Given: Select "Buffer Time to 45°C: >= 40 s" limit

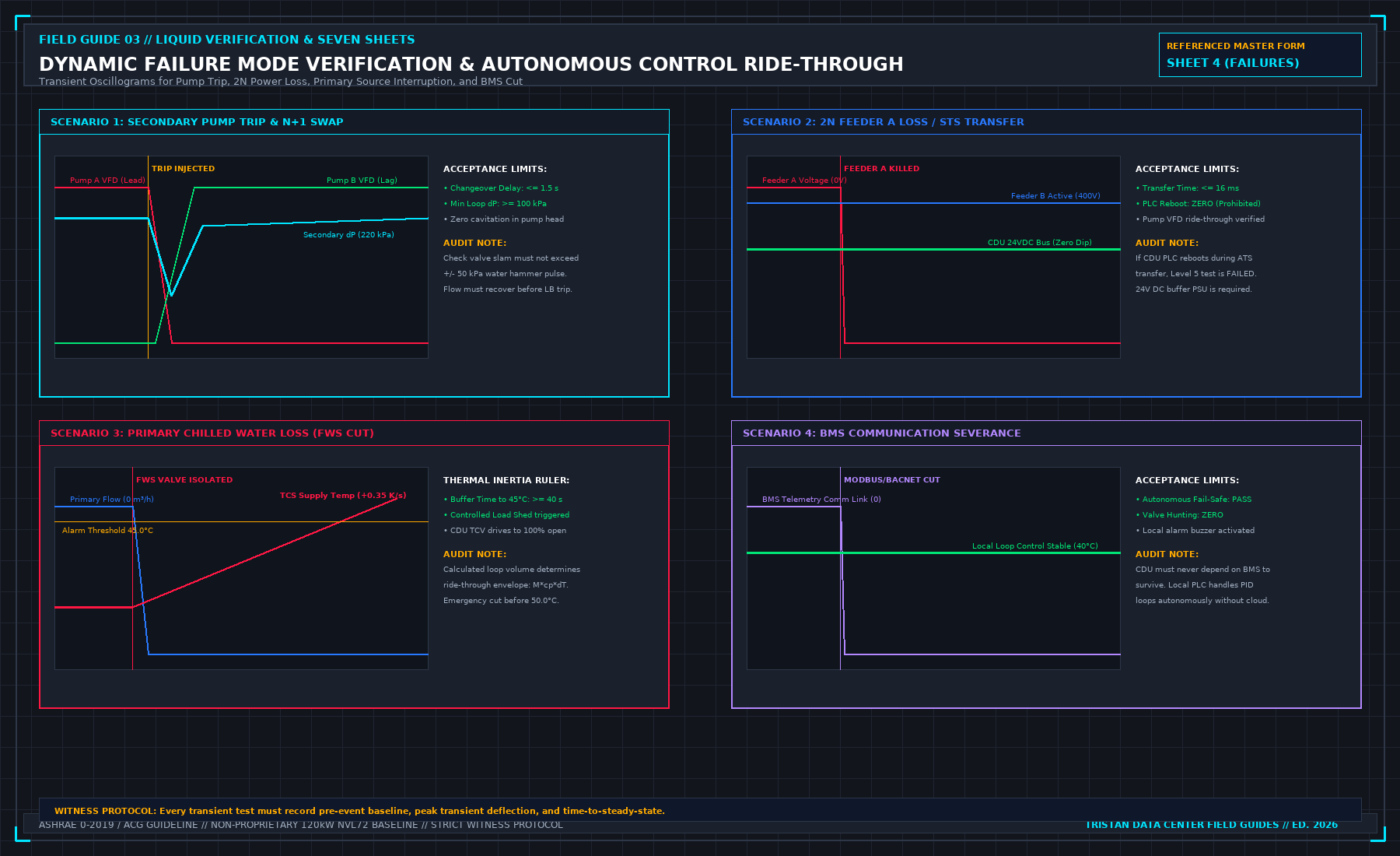Looking at the screenshot, I should tap(502, 500).
